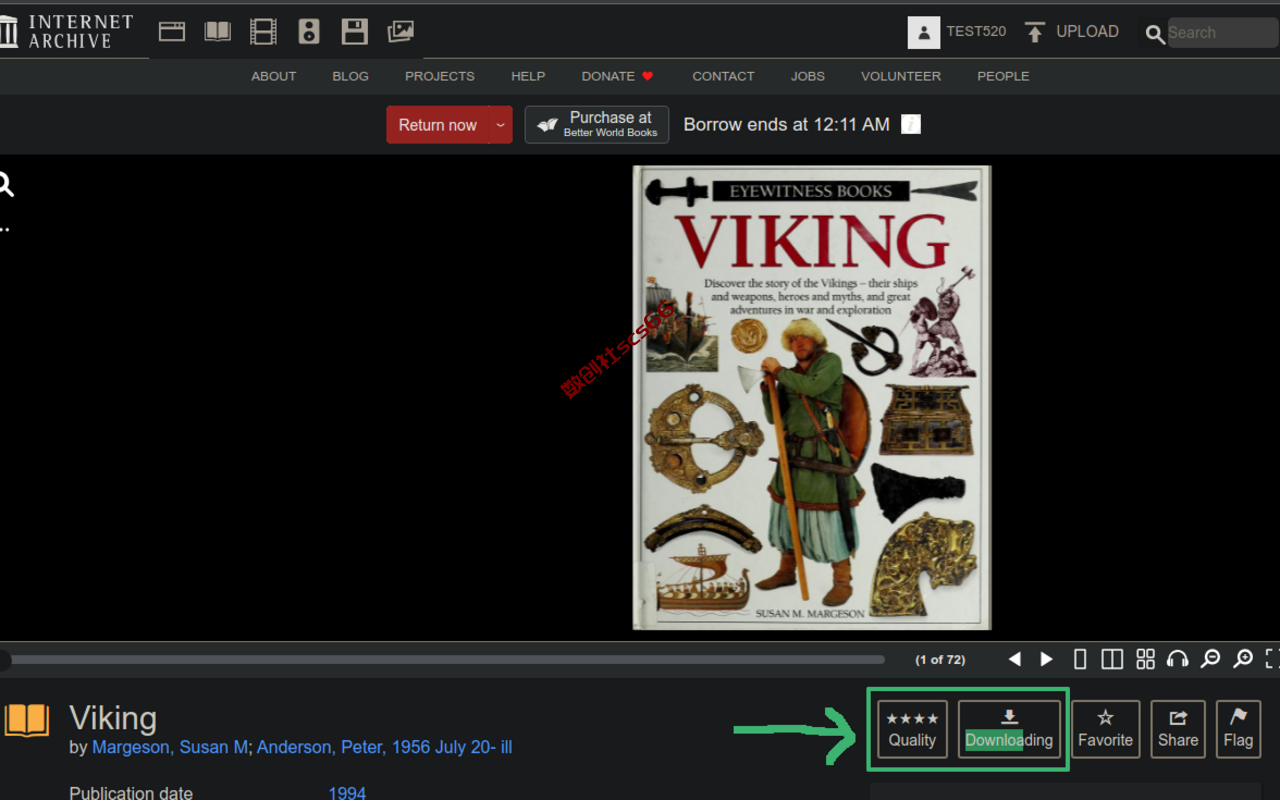Open the ABOUT menu item
Viewport: 1280px width, 800px height.
273,76
